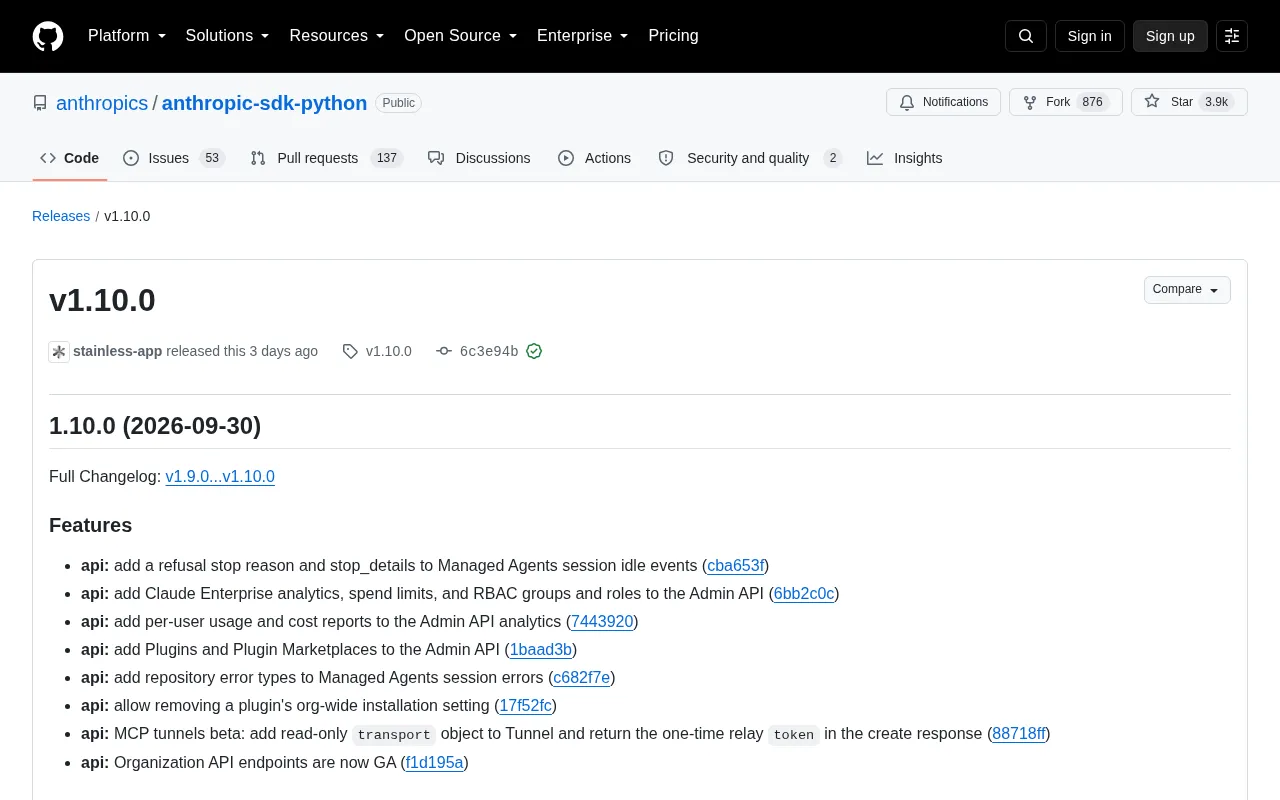Switch to the Code tab
Image resolution: width=1280 pixels, height=800 pixels.
(70, 158)
